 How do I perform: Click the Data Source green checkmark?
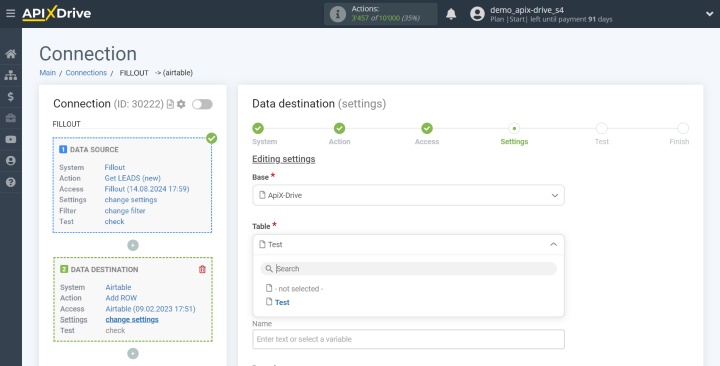point(212,138)
